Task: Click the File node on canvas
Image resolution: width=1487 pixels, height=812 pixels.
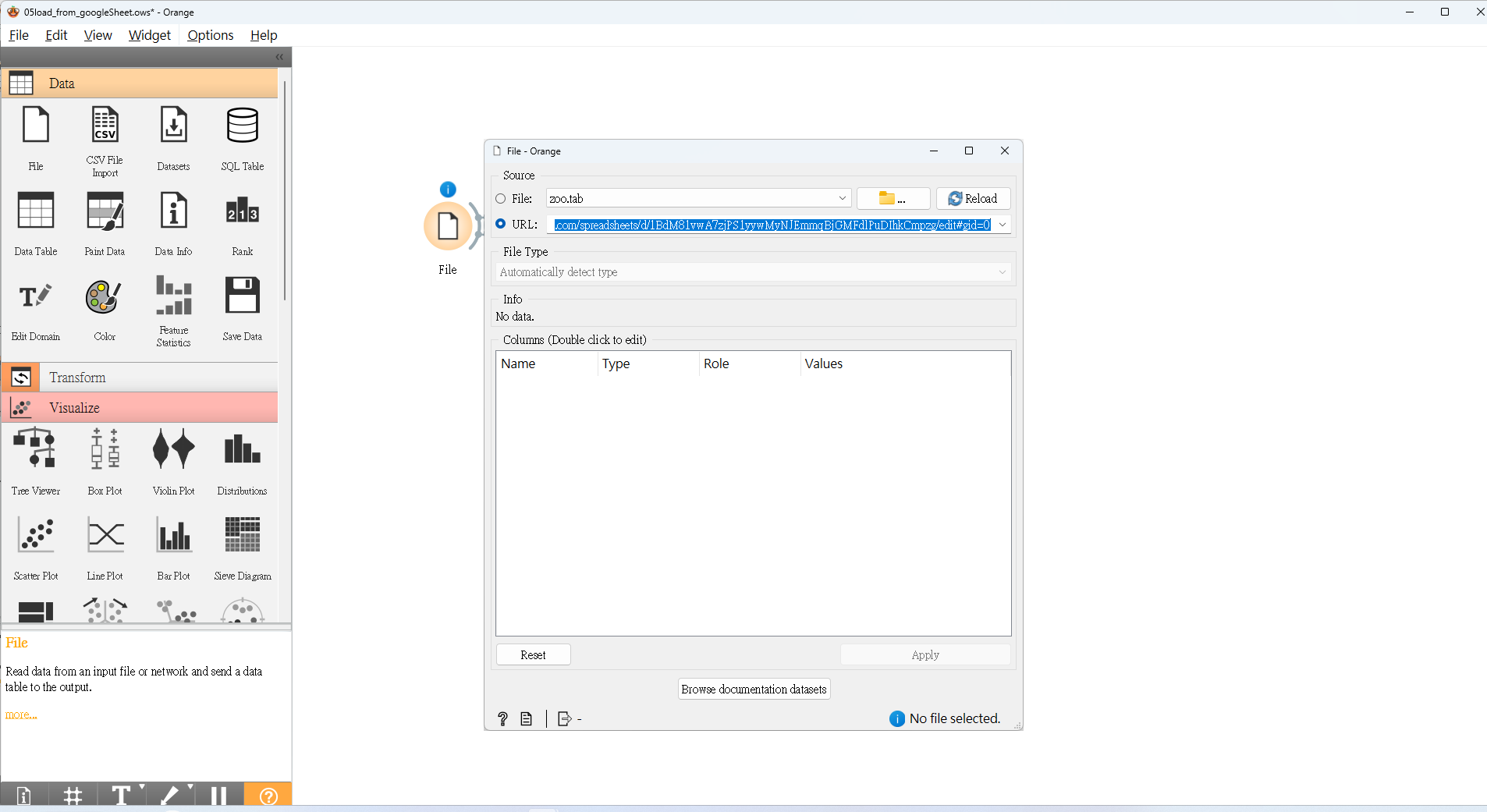Action: coord(448,226)
